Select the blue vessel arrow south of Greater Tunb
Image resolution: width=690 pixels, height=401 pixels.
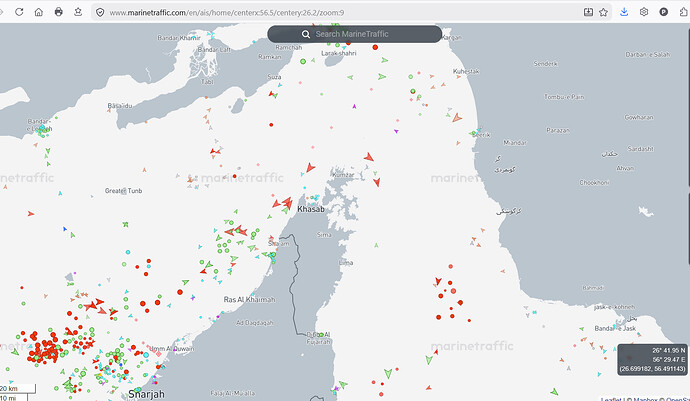pyautogui.click(x=65, y=229)
